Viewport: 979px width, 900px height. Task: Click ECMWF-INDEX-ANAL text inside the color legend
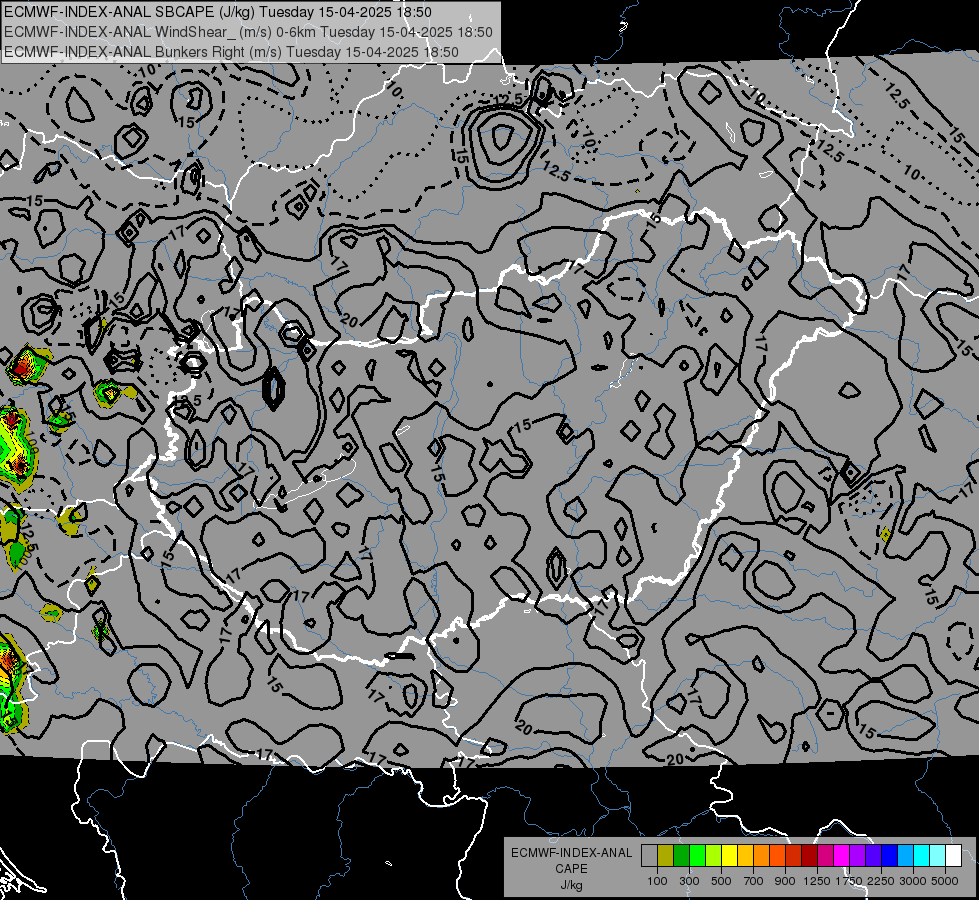571,853
